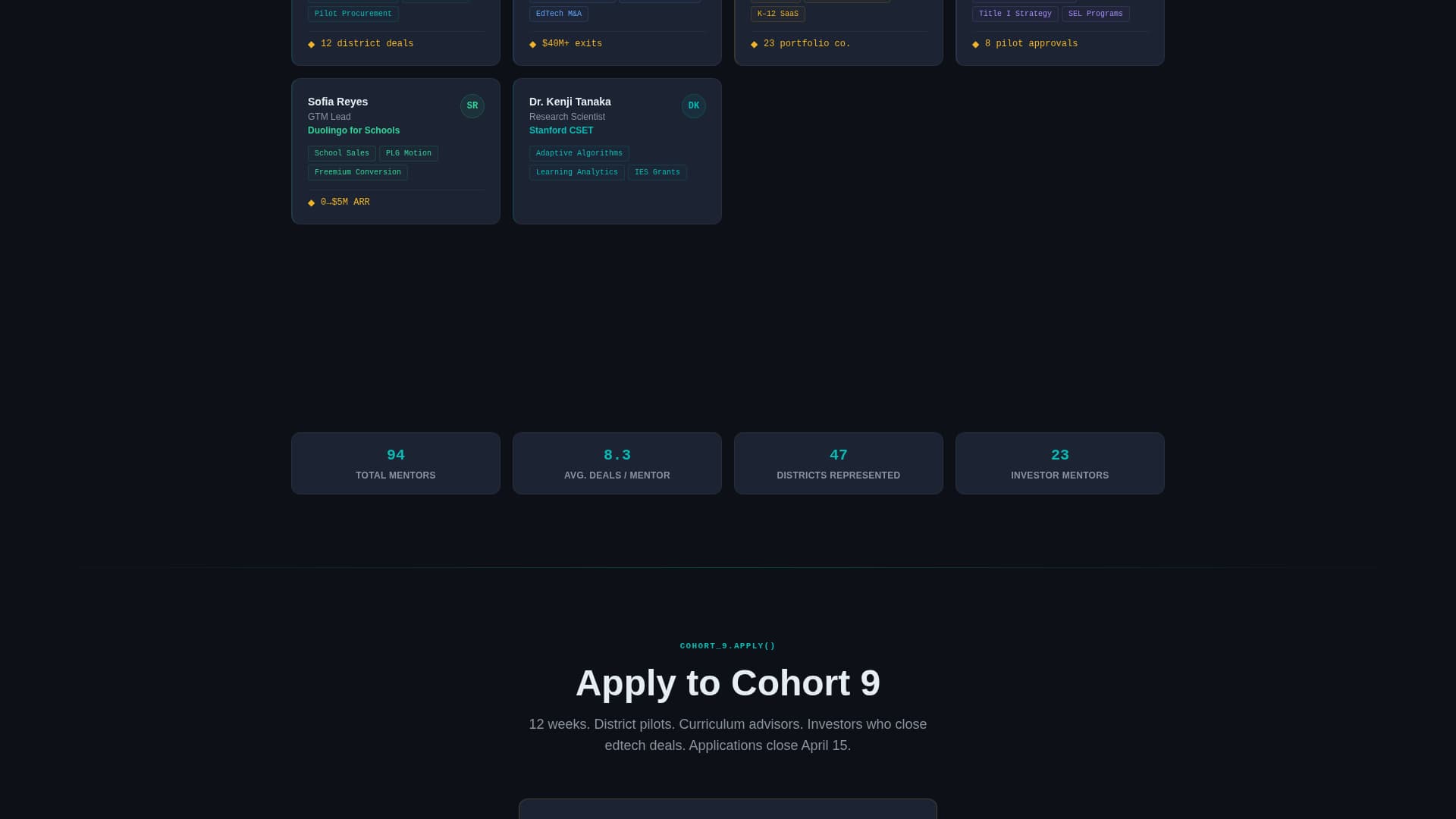Click diamond icon beside 8 pilot approvals
Viewport: 1456px width, 819px height.
coord(975,45)
